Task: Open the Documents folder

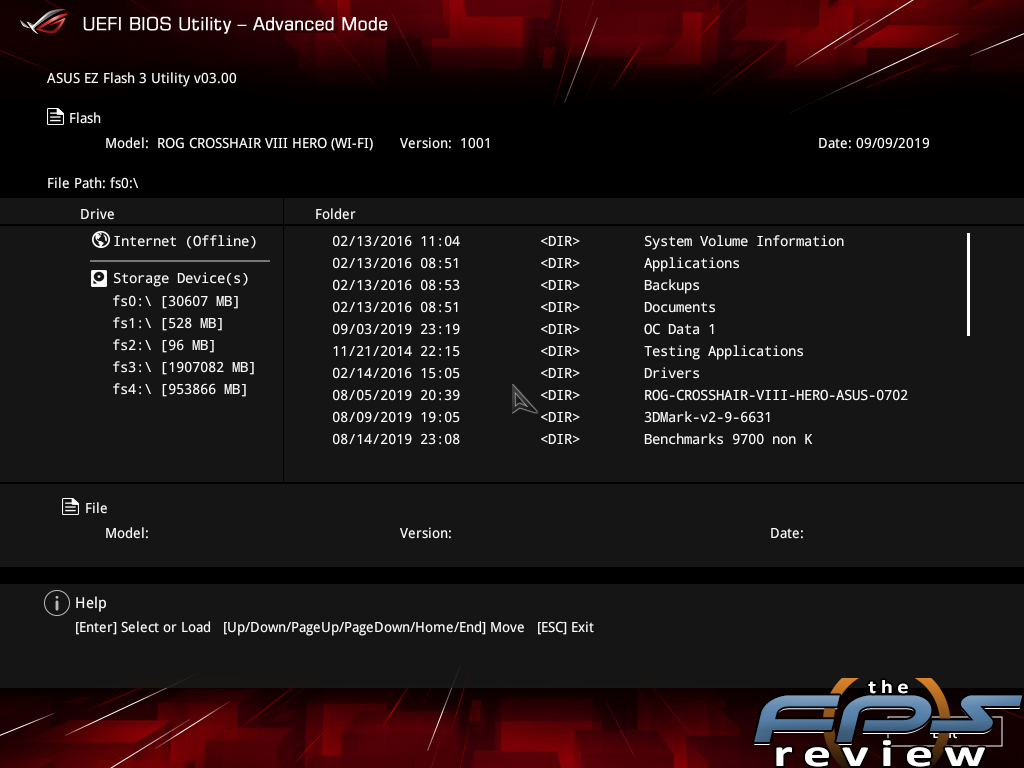Action: click(x=680, y=307)
